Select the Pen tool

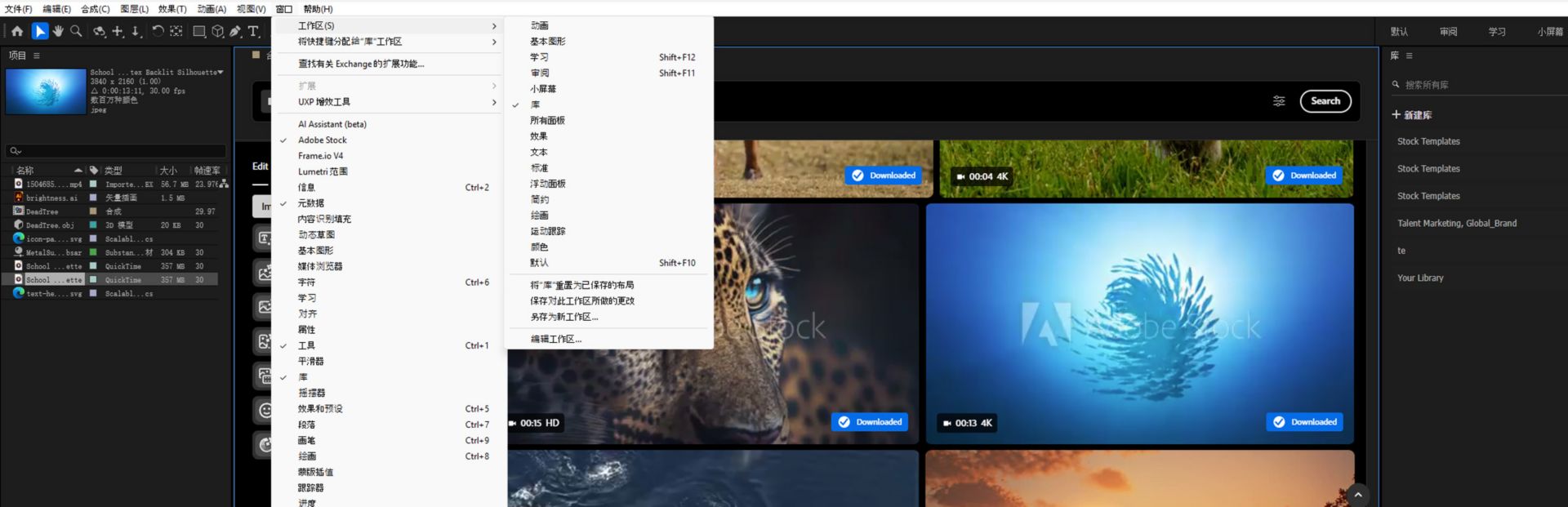(235, 31)
